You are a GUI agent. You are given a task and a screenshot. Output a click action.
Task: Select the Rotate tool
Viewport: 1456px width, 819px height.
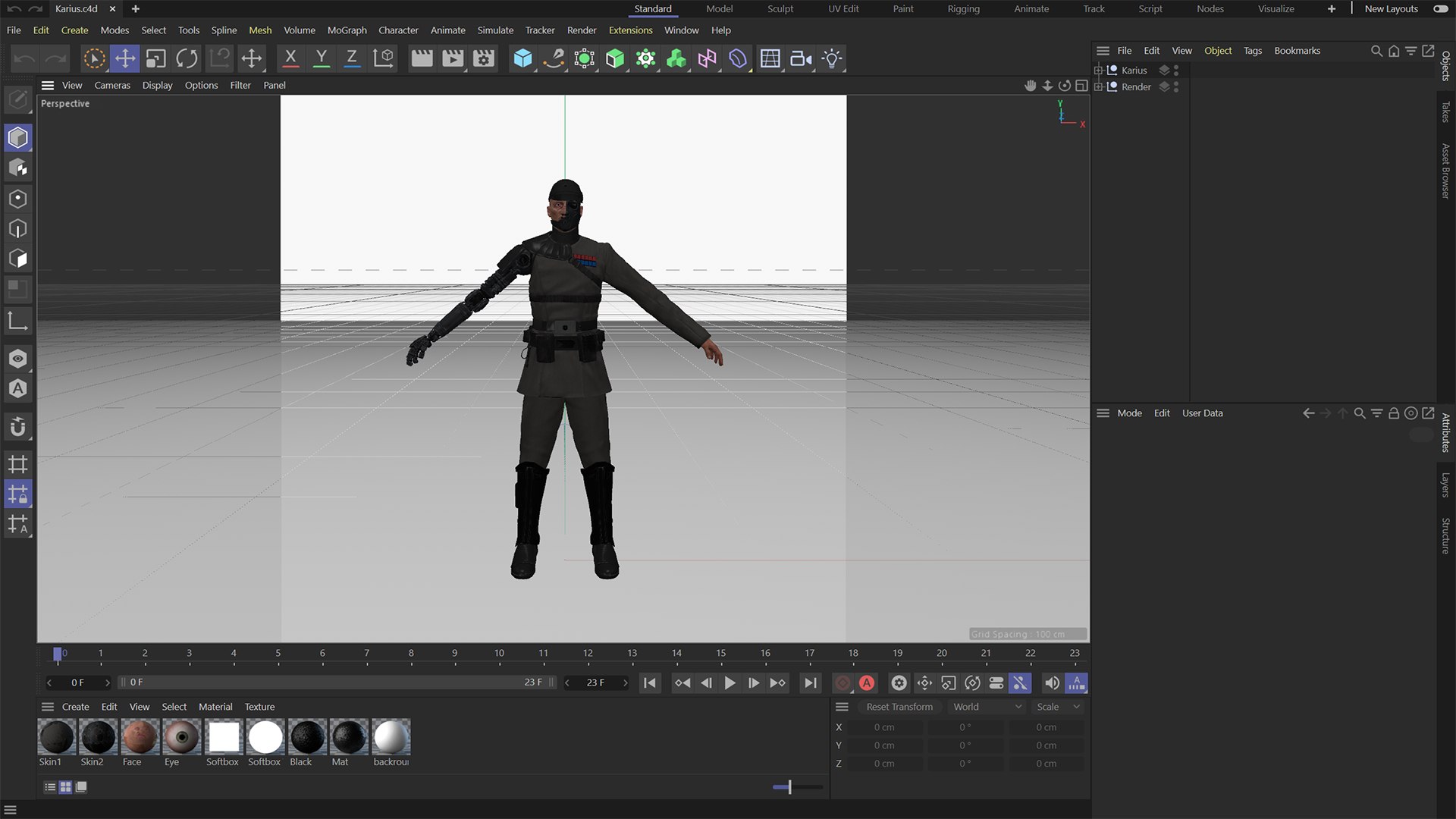click(187, 58)
